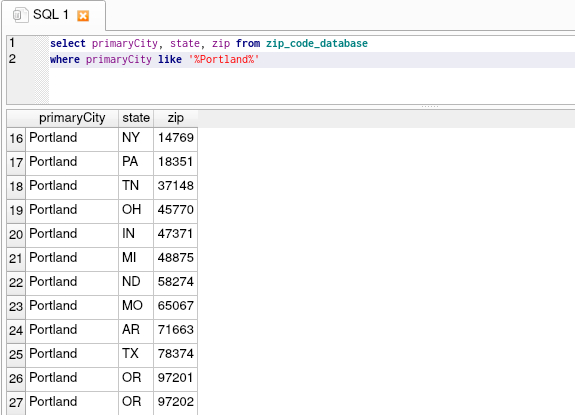Select the Portland cell in row 18

click(72, 186)
